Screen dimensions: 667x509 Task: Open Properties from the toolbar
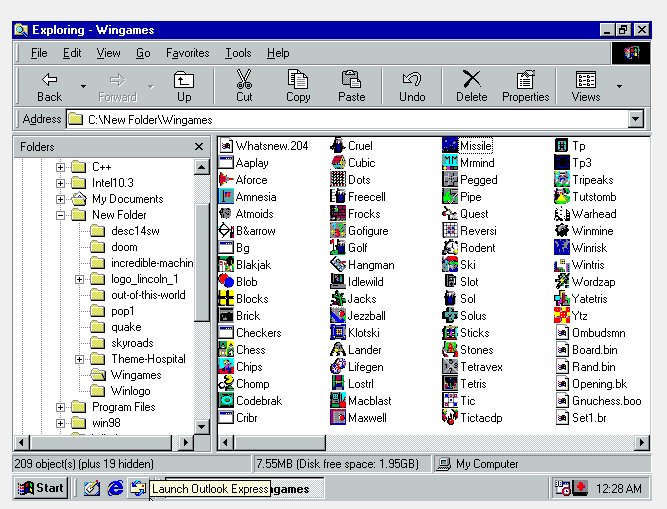(x=525, y=86)
